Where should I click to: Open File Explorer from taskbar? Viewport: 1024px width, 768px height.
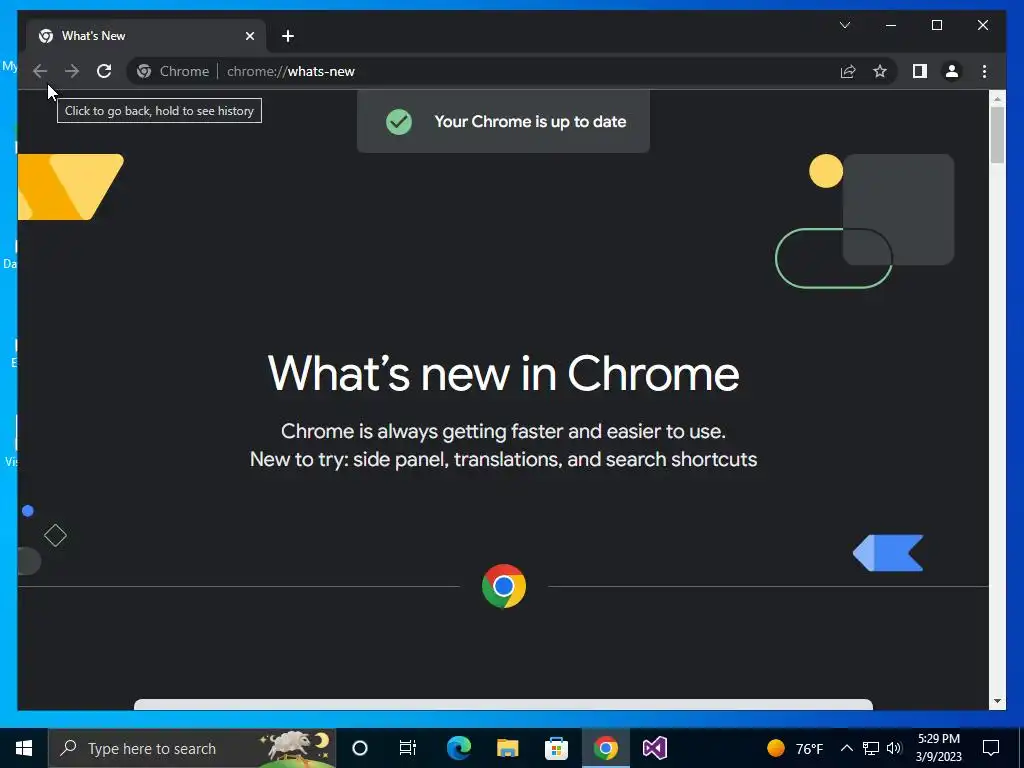(507, 748)
